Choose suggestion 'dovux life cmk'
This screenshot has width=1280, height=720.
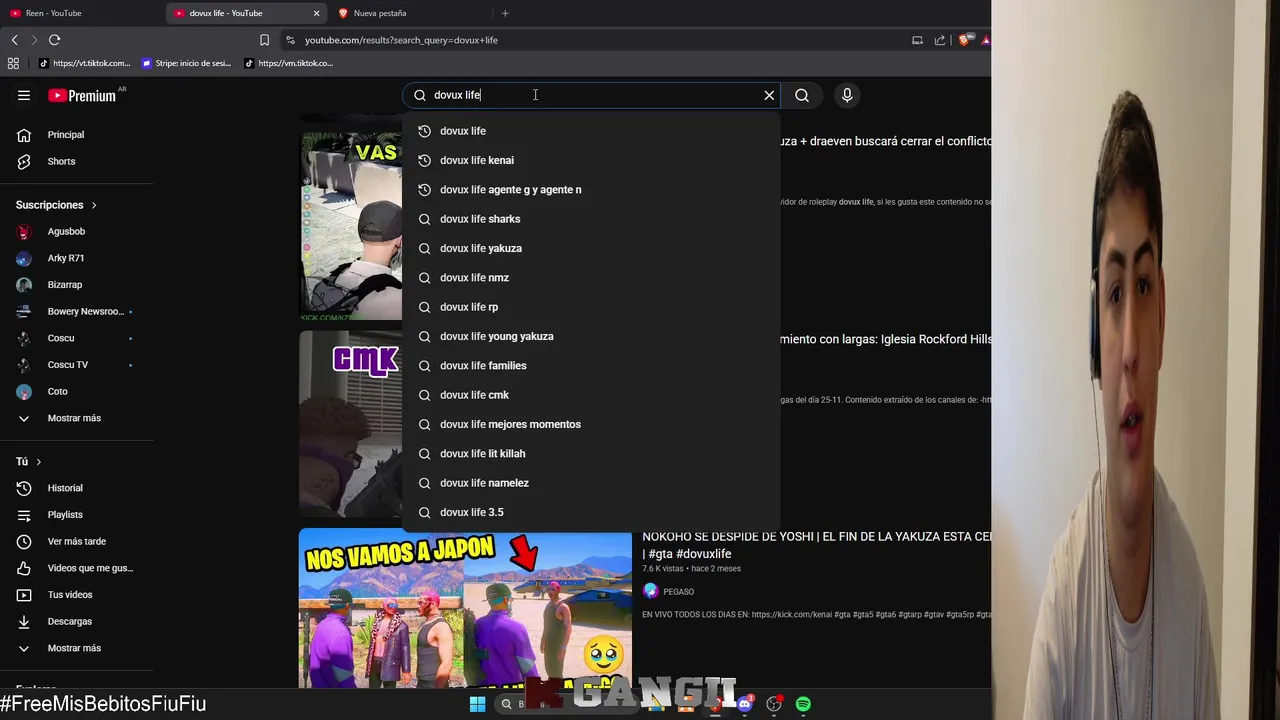(x=590, y=395)
